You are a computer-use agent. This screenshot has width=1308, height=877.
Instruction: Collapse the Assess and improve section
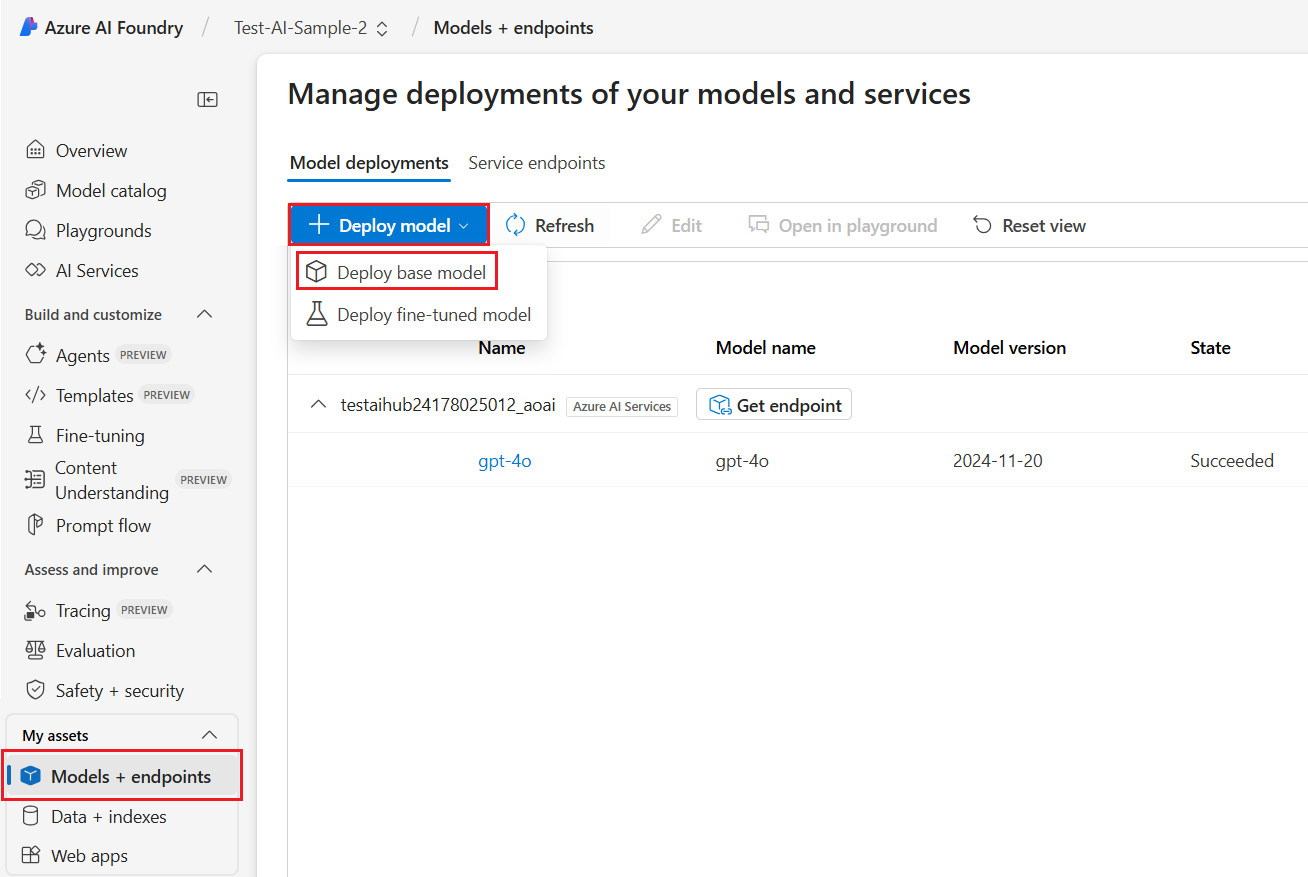[205, 569]
